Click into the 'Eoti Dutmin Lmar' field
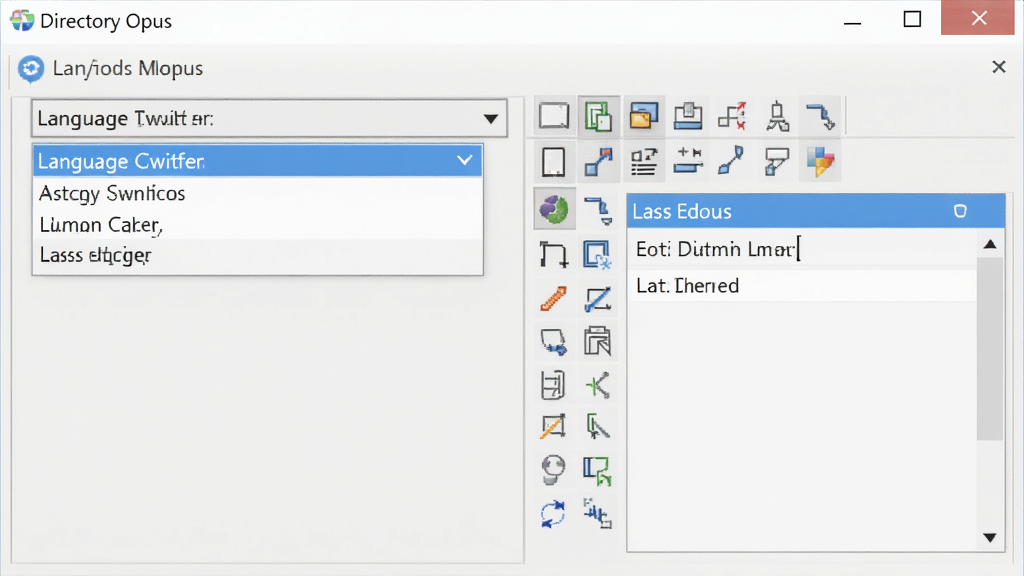Screen dimensions: 1024x576 801,249
